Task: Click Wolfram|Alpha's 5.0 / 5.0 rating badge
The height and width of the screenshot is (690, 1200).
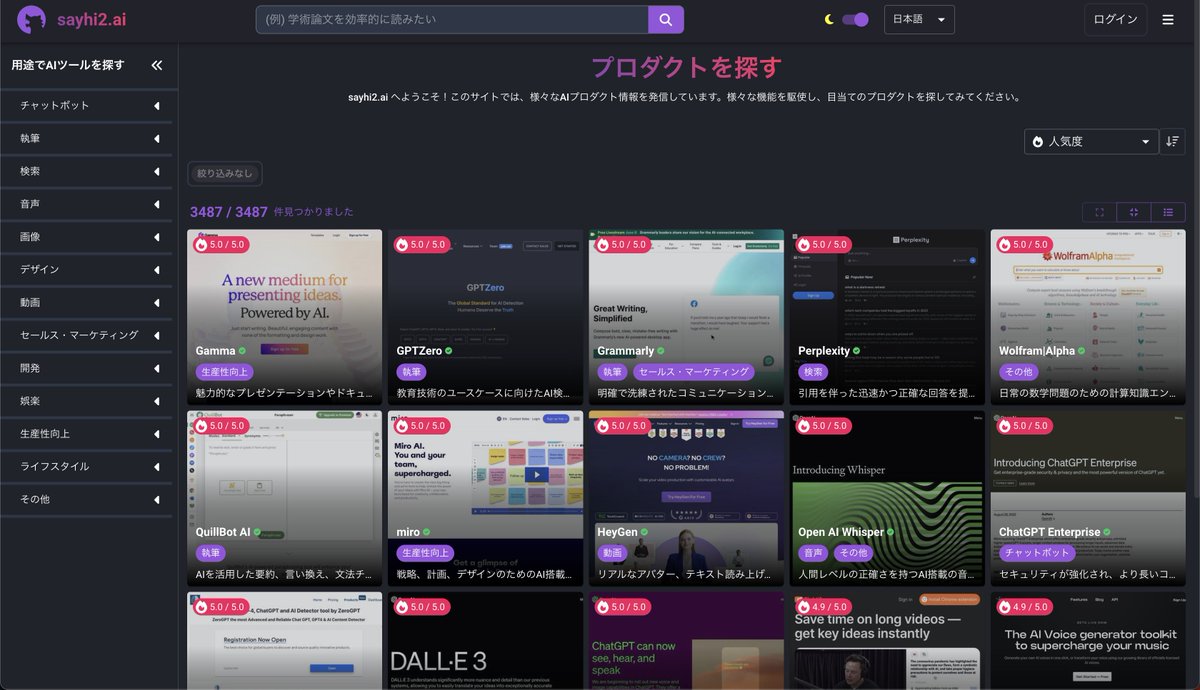Action: click(1024, 244)
